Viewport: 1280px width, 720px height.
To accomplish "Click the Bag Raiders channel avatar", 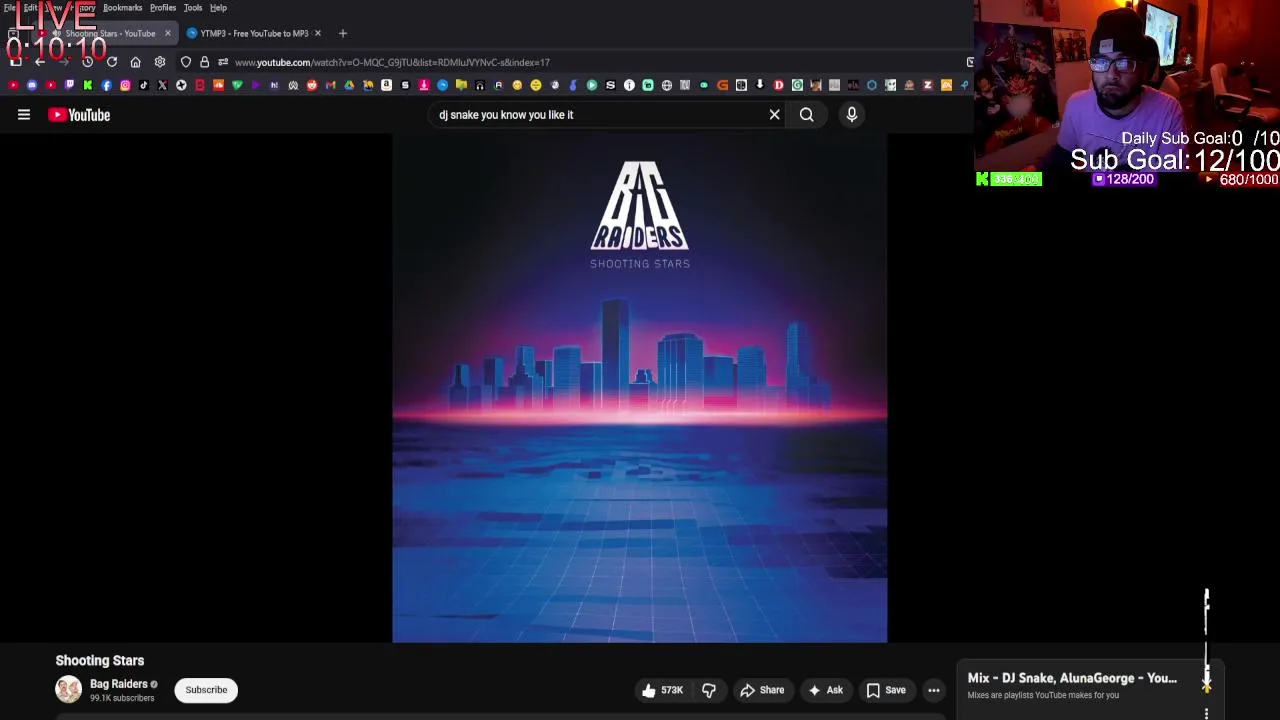I will click(x=68, y=689).
